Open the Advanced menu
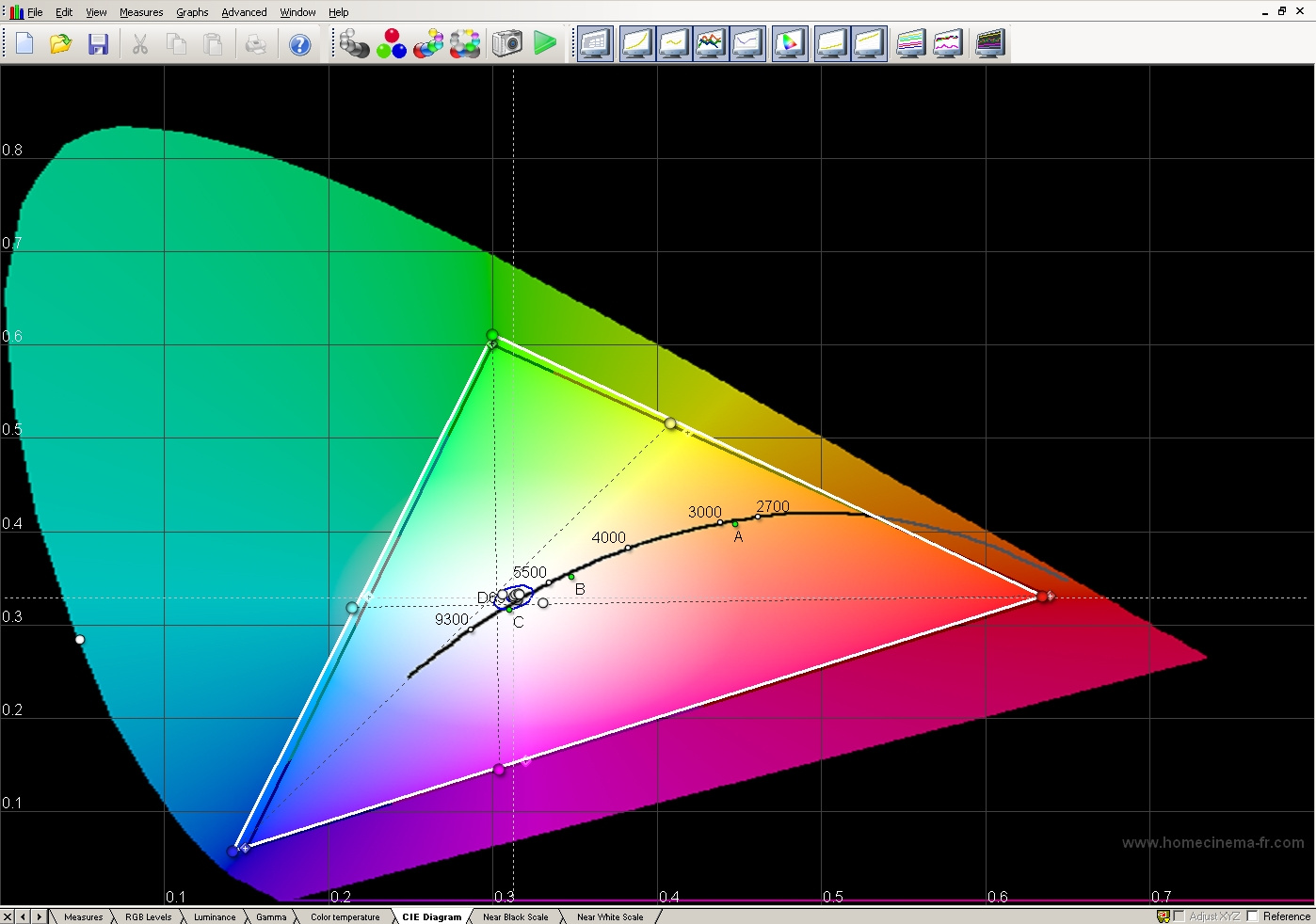This screenshot has width=1316, height=924. [x=244, y=12]
